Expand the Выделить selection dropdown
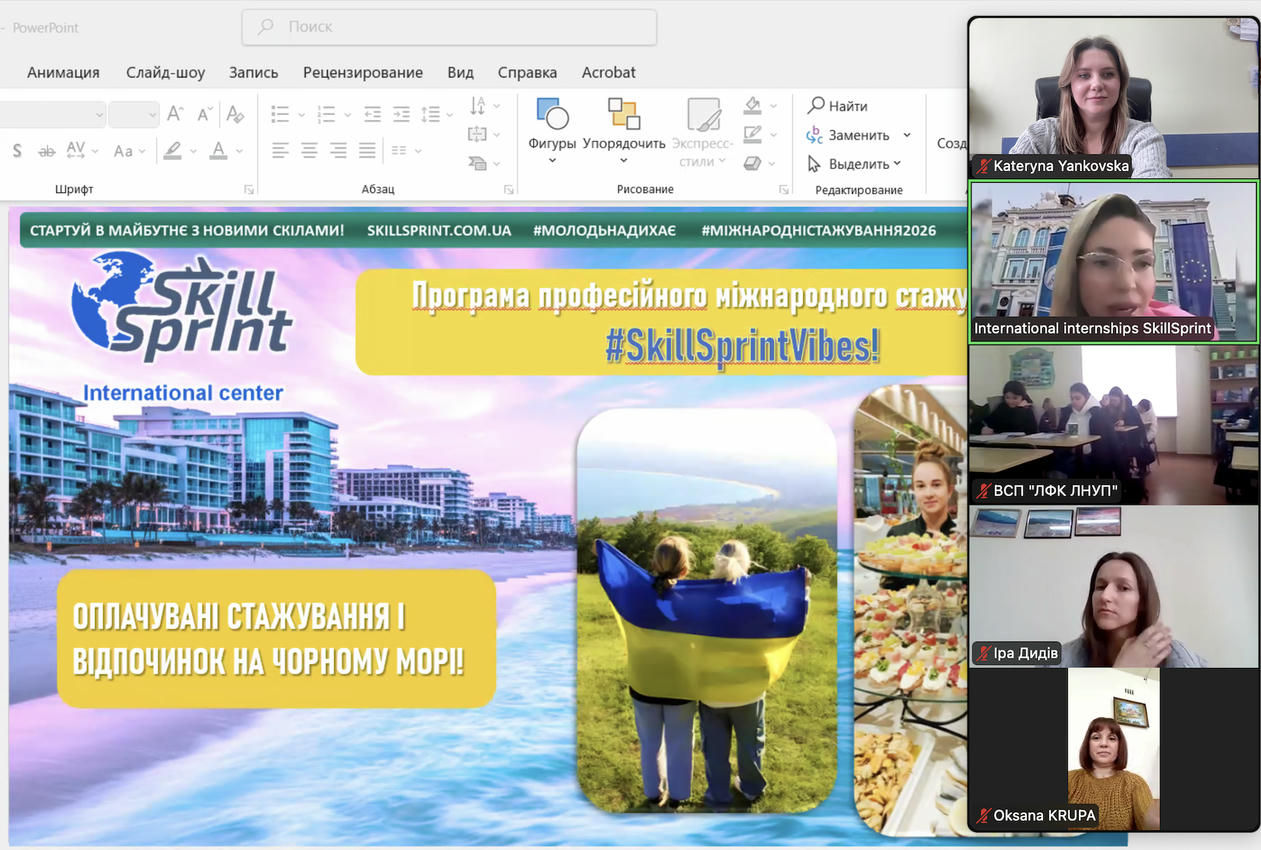The width and height of the screenshot is (1261, 850). coord(897,164)
